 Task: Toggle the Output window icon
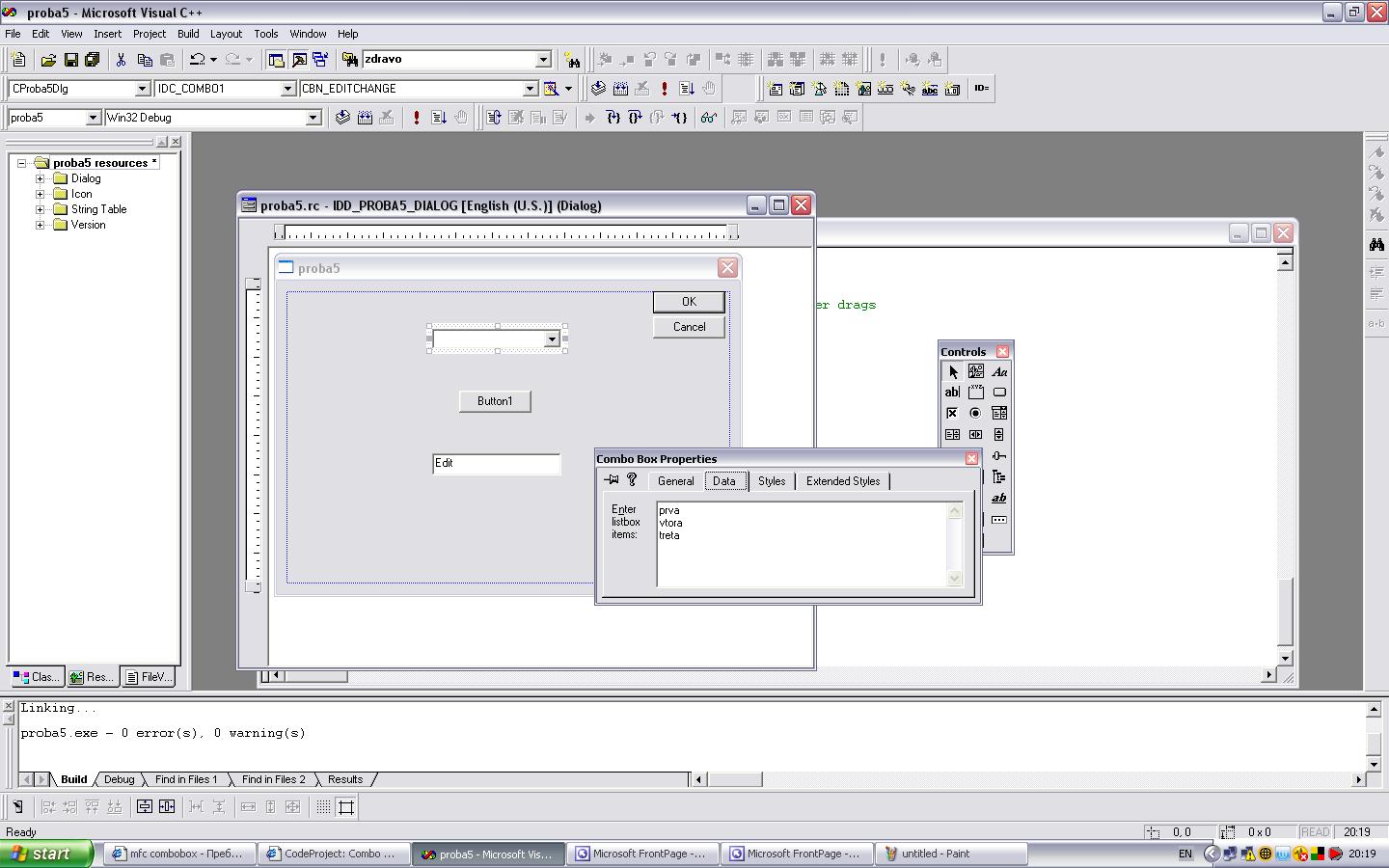[x=299, y=60]
